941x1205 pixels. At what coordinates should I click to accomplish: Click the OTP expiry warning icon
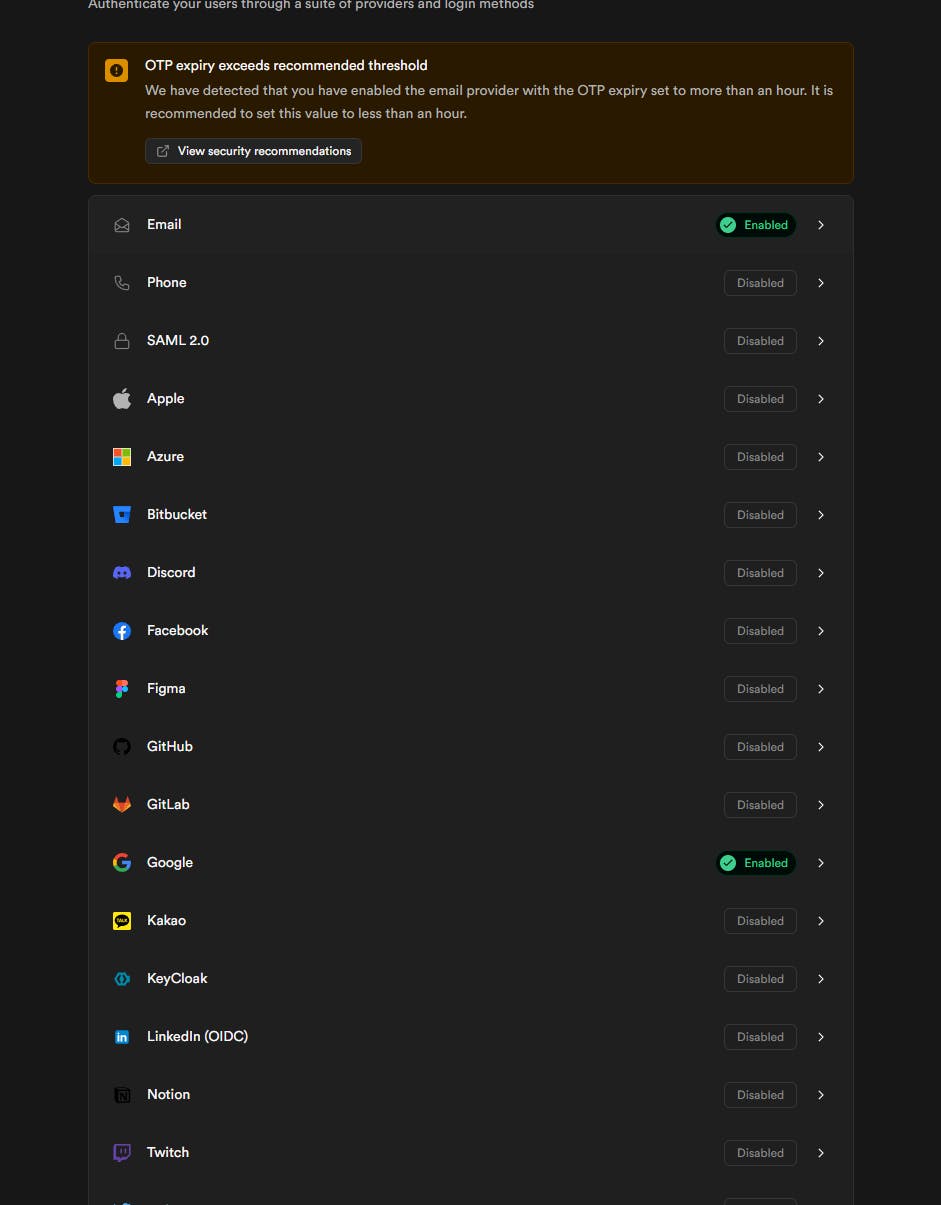pos(117,71)
